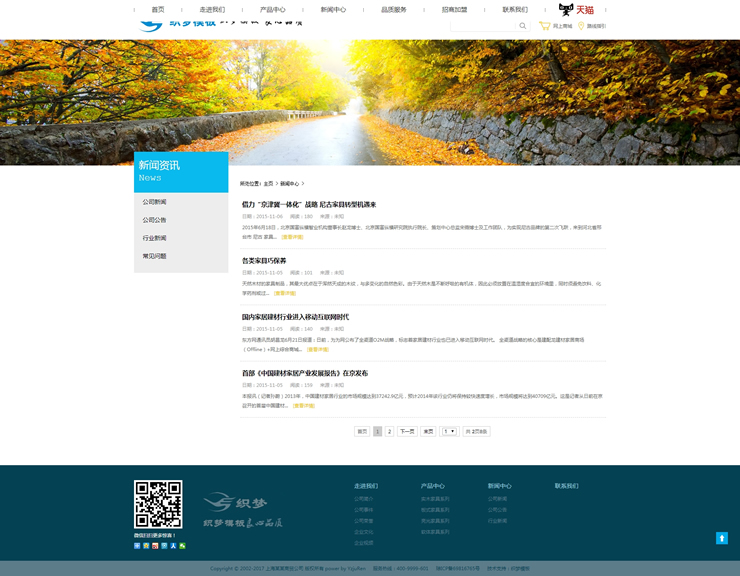Click the back-to-top arrow button
Viewport: 740px width, 576px height.
coord(721,538)
